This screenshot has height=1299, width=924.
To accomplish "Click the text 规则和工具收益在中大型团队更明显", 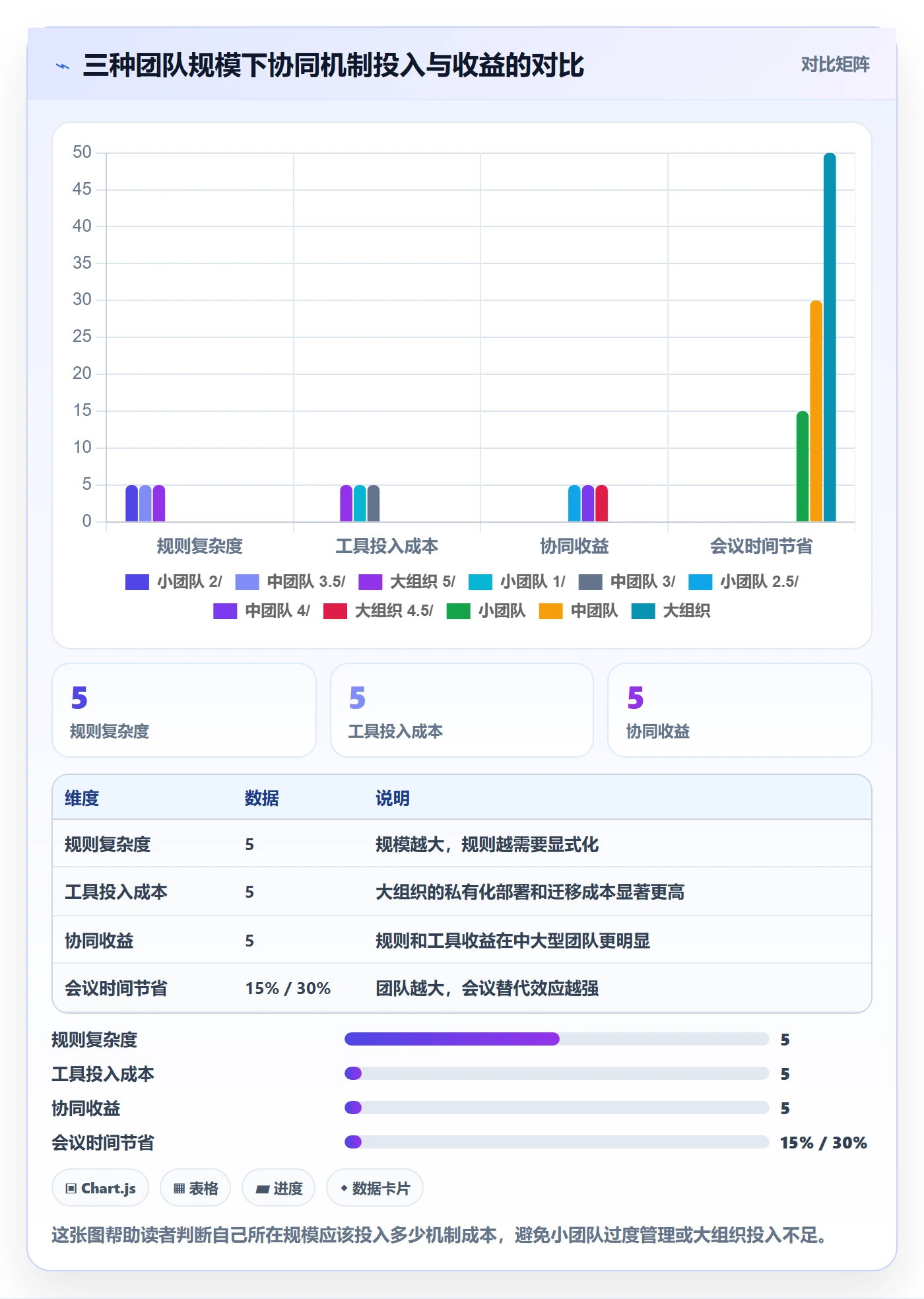I will pyautogui.click(x=513, y=941).
